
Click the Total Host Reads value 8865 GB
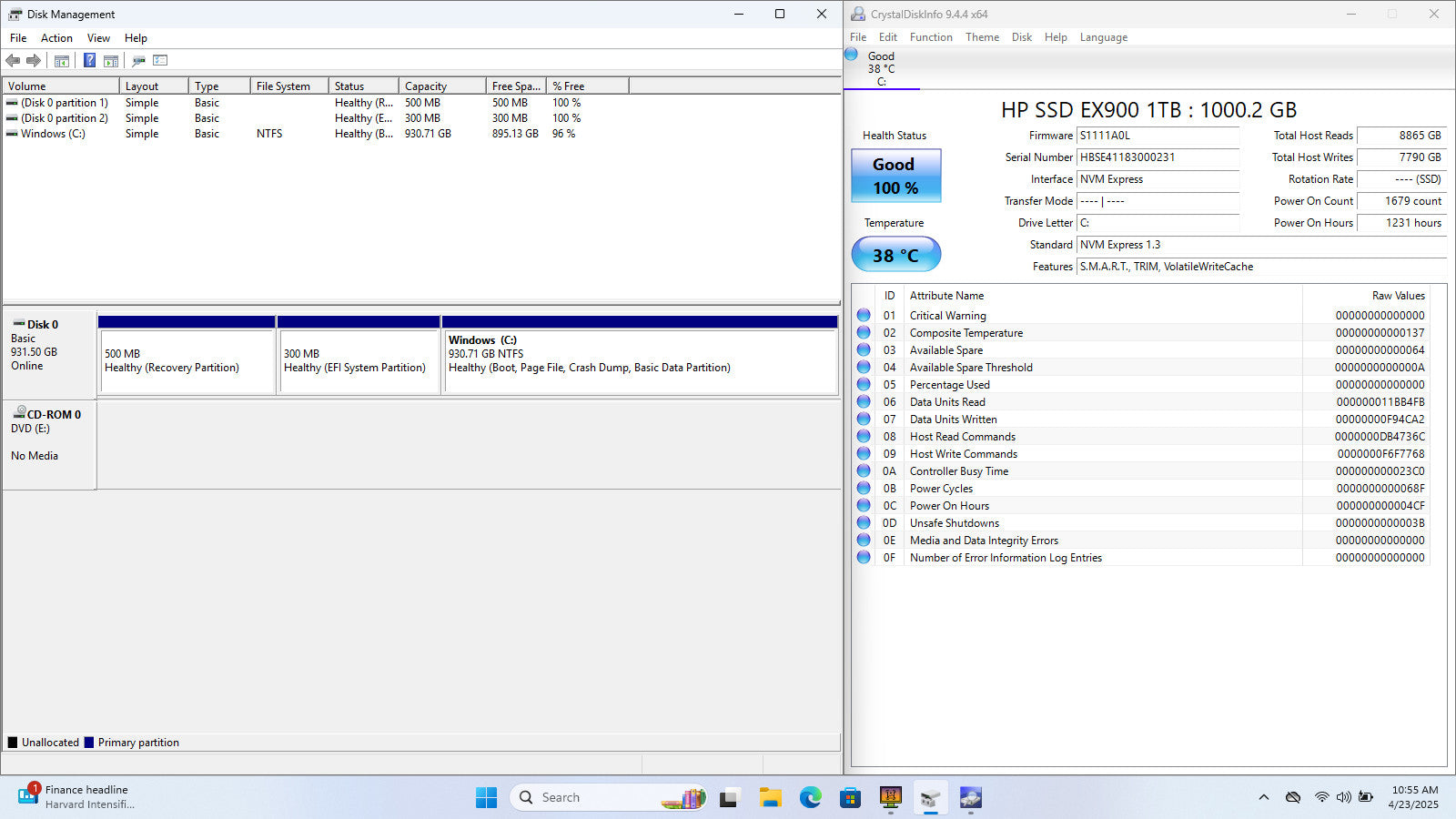click(1401, 136)
